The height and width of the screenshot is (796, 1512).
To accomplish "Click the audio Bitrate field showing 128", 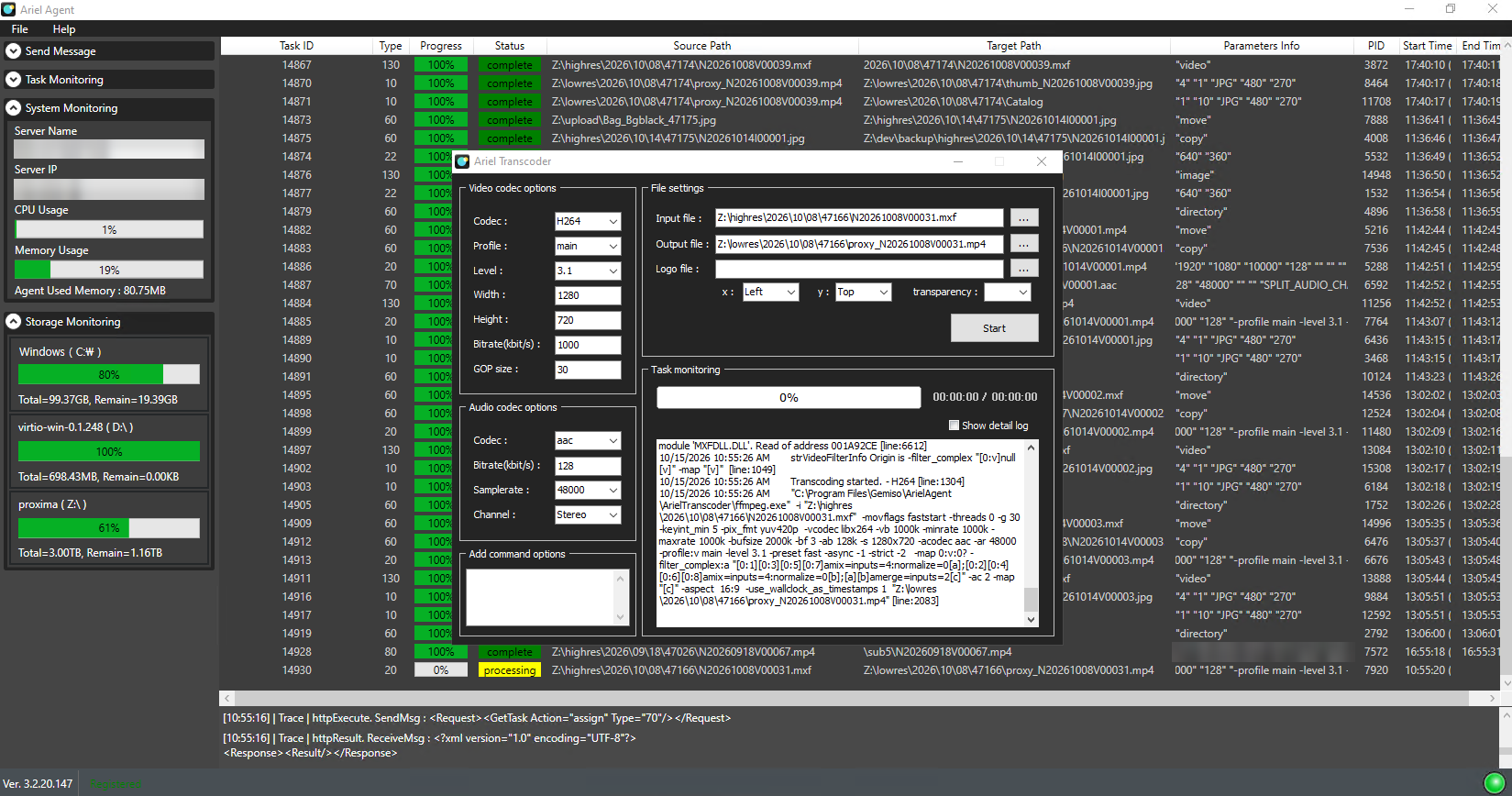I will tap(588, 466).
